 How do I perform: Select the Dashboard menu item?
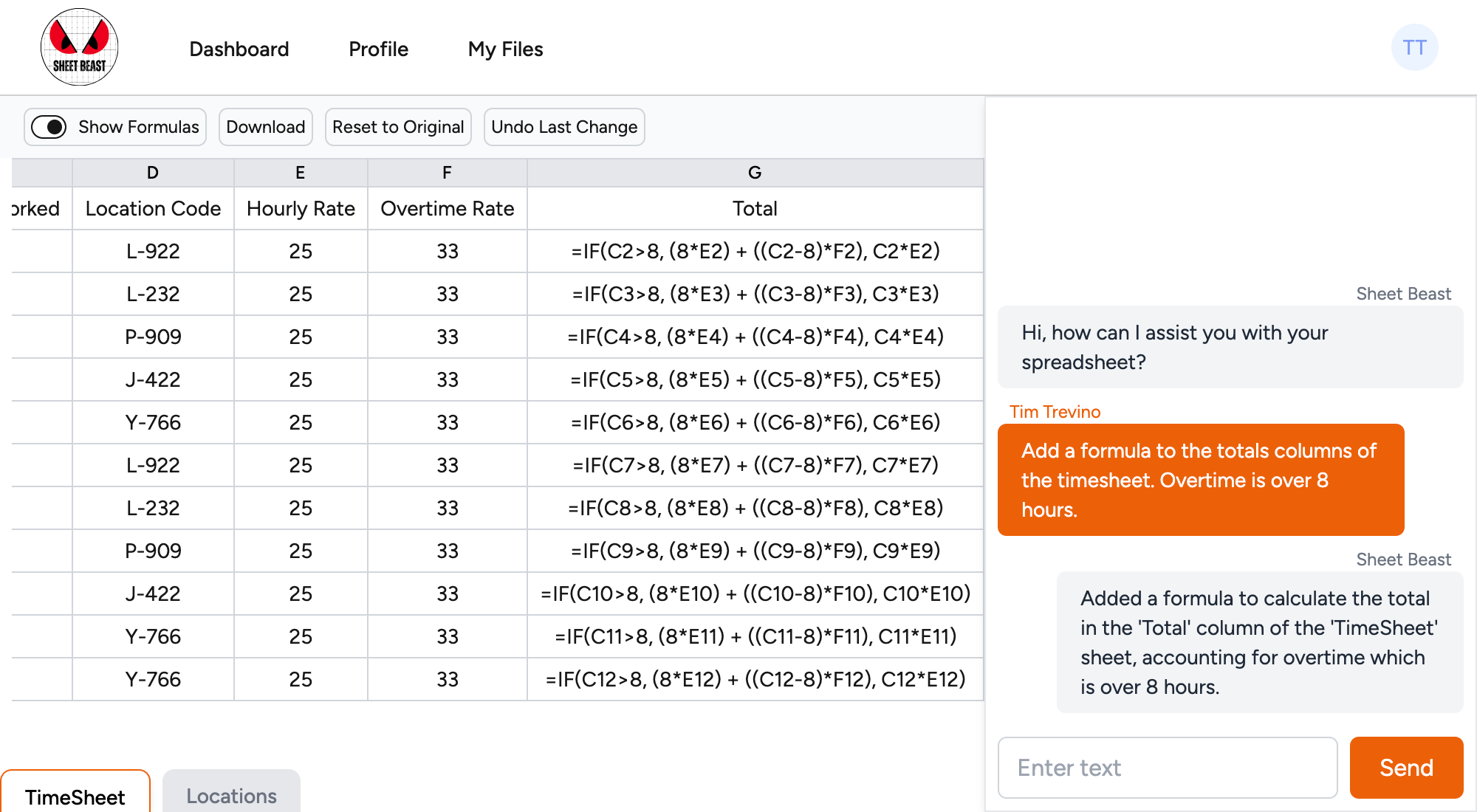(237, 47)
